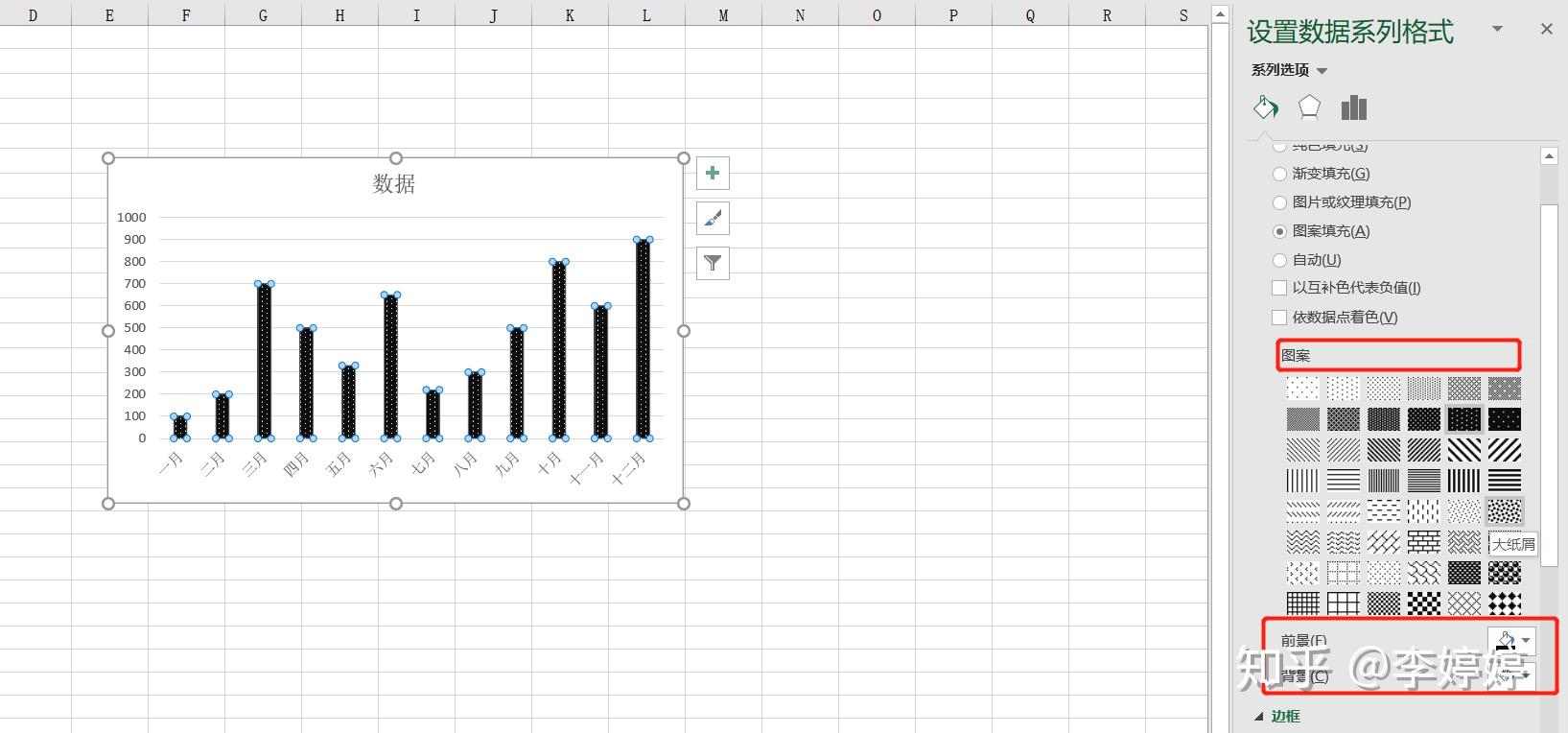
Task: Open the Fill & Line paint bucket tab
Action: (x=1266, y=106)
